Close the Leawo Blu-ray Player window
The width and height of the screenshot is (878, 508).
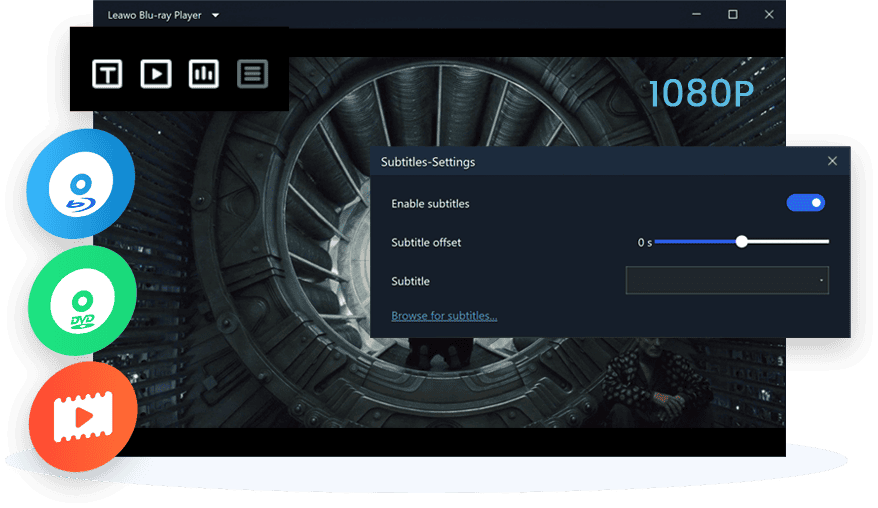tap(769, 15)
